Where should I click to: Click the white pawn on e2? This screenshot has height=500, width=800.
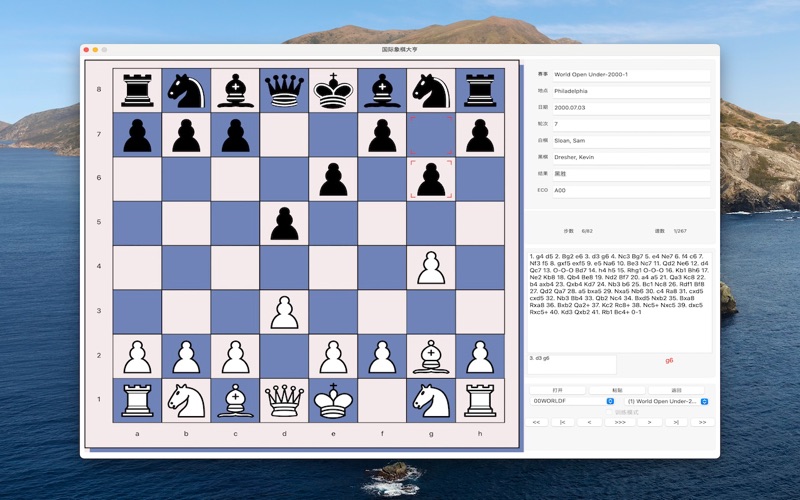click(x=333, y=357)
